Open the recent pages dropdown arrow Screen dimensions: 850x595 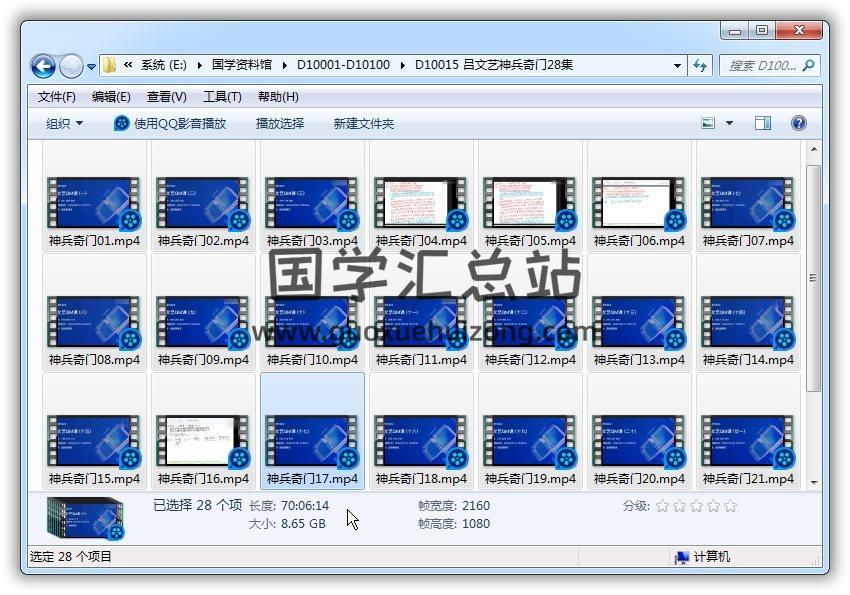click(x=92, y=67)
